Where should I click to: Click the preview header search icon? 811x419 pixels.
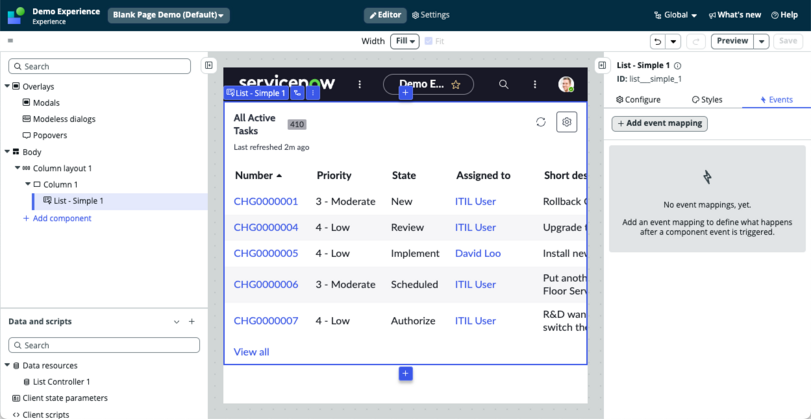point(503,84)
